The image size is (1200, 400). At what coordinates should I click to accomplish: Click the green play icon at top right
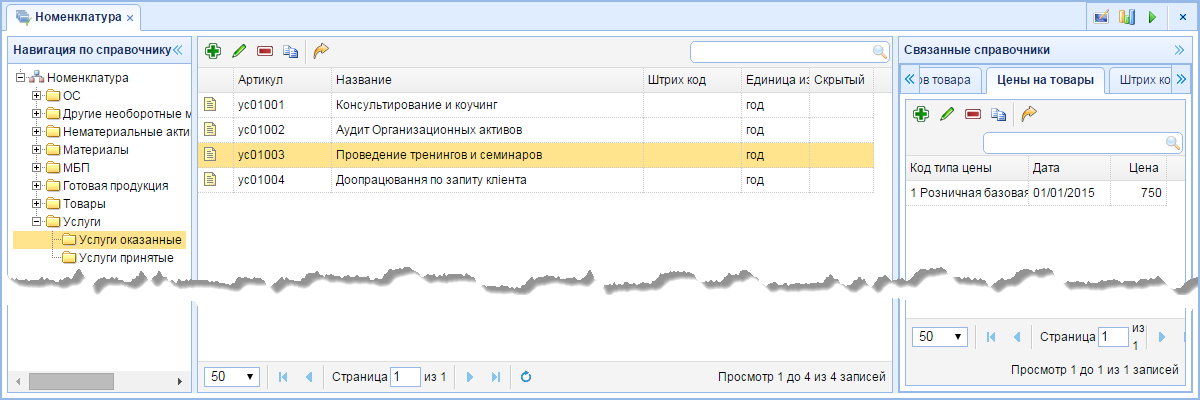pos(1152,17)
